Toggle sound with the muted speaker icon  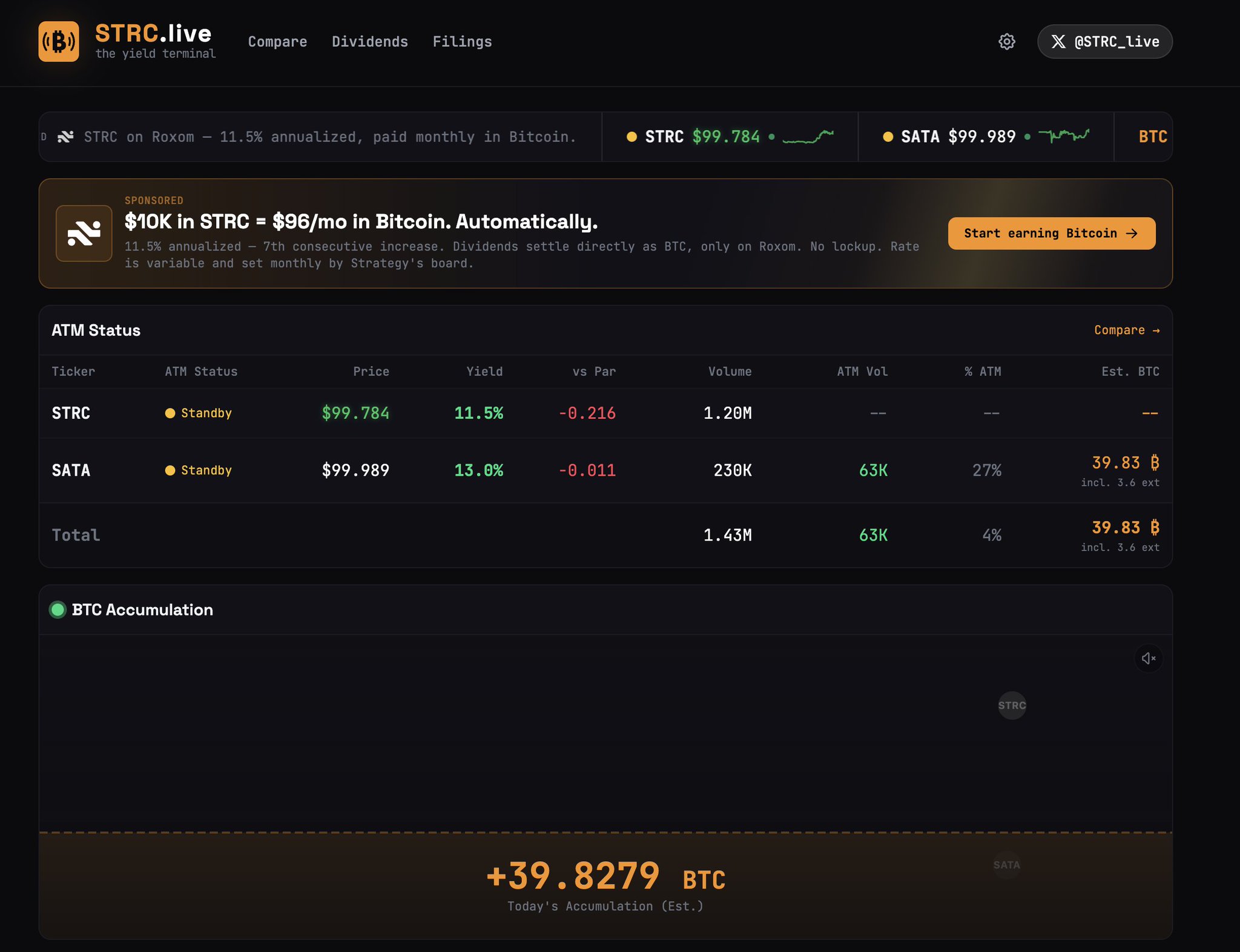coord(1148,658)
